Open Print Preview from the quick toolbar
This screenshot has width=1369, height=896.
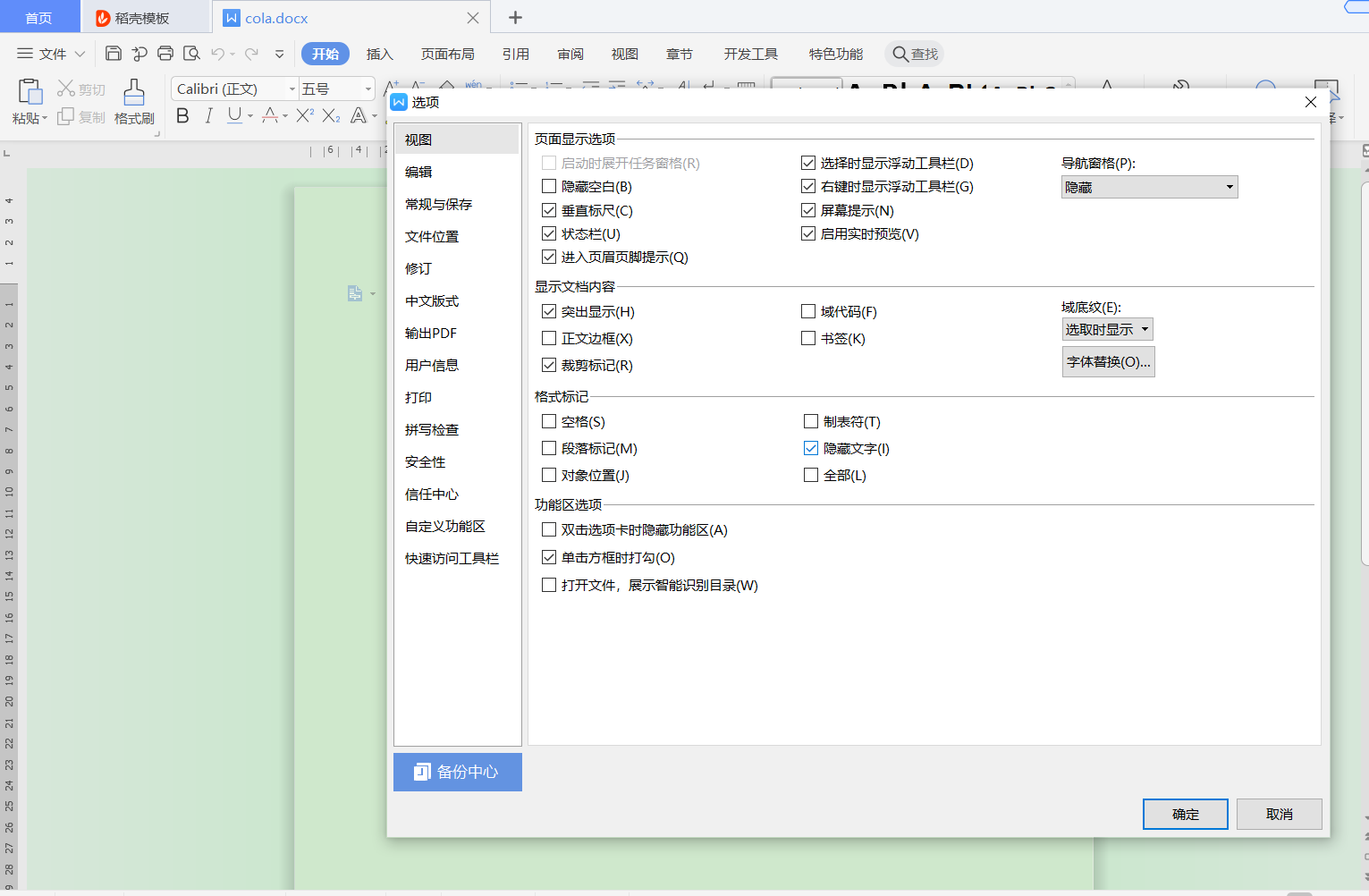(x=191, y=54)
